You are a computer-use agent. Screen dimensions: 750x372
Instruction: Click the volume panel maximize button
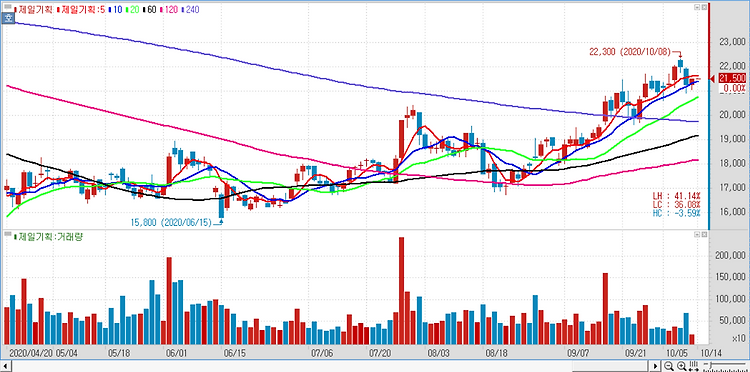pos(704,235)
